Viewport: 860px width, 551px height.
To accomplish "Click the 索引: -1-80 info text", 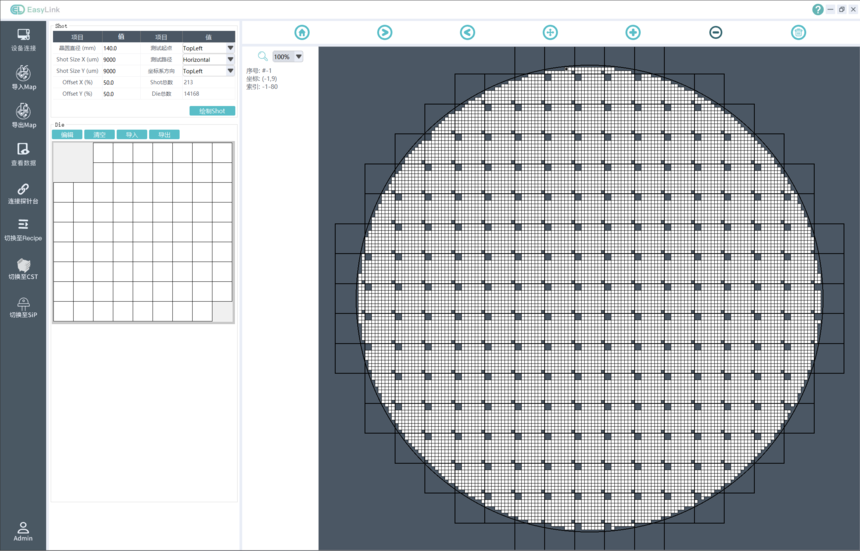I will (x=262, y=87).
